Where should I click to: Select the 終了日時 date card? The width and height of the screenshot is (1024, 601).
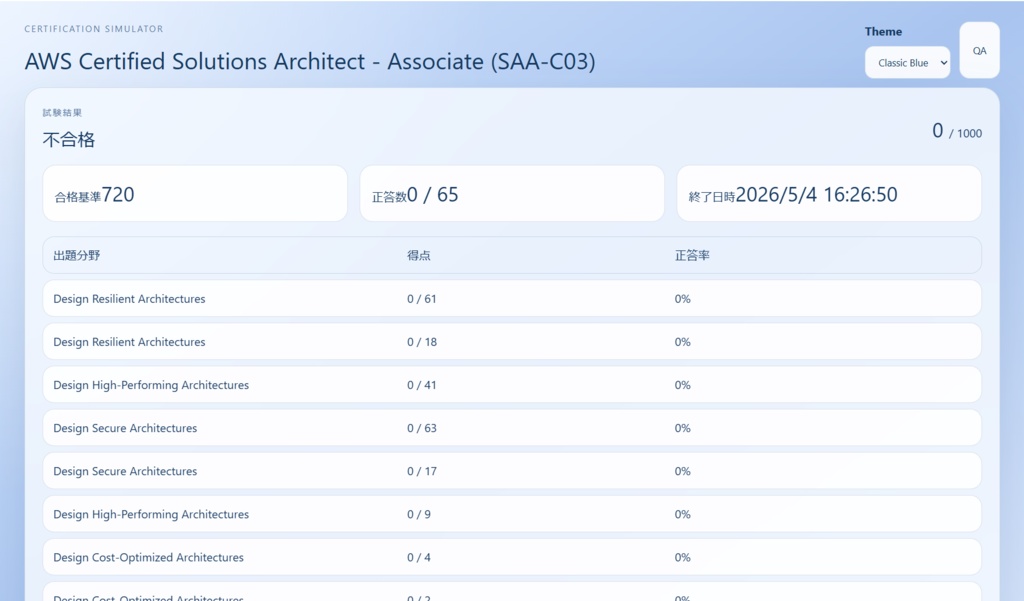pos(829,193)
